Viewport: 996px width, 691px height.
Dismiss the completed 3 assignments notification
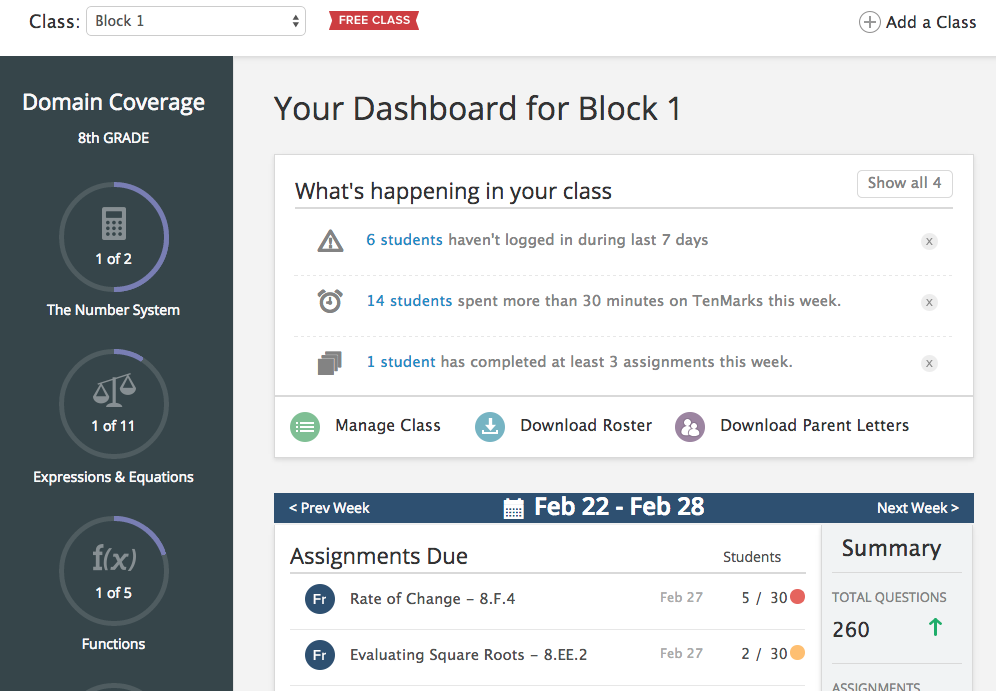pos(929,363)
